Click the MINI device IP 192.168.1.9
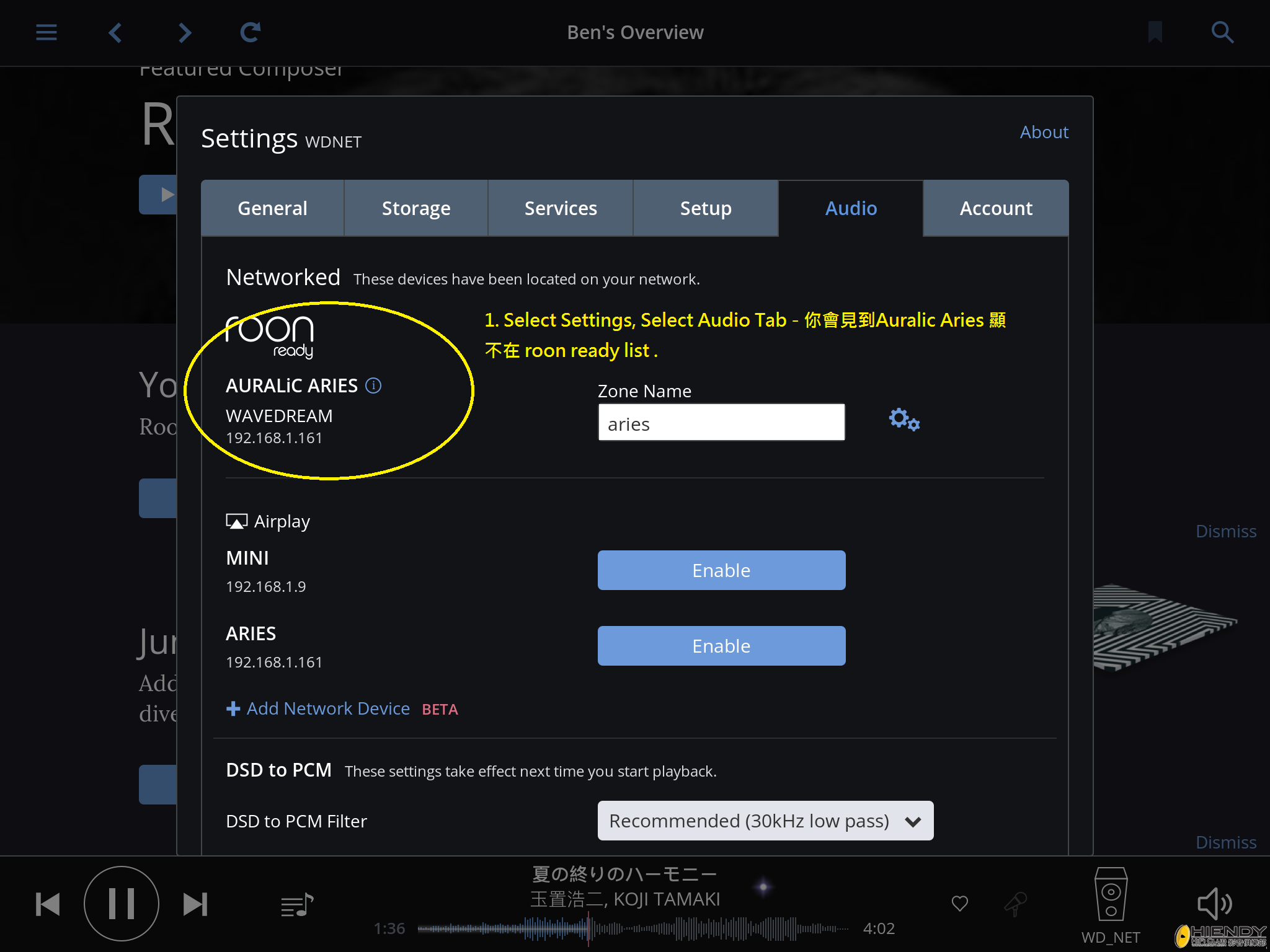Screen dimensions: 1270x952 266,586
